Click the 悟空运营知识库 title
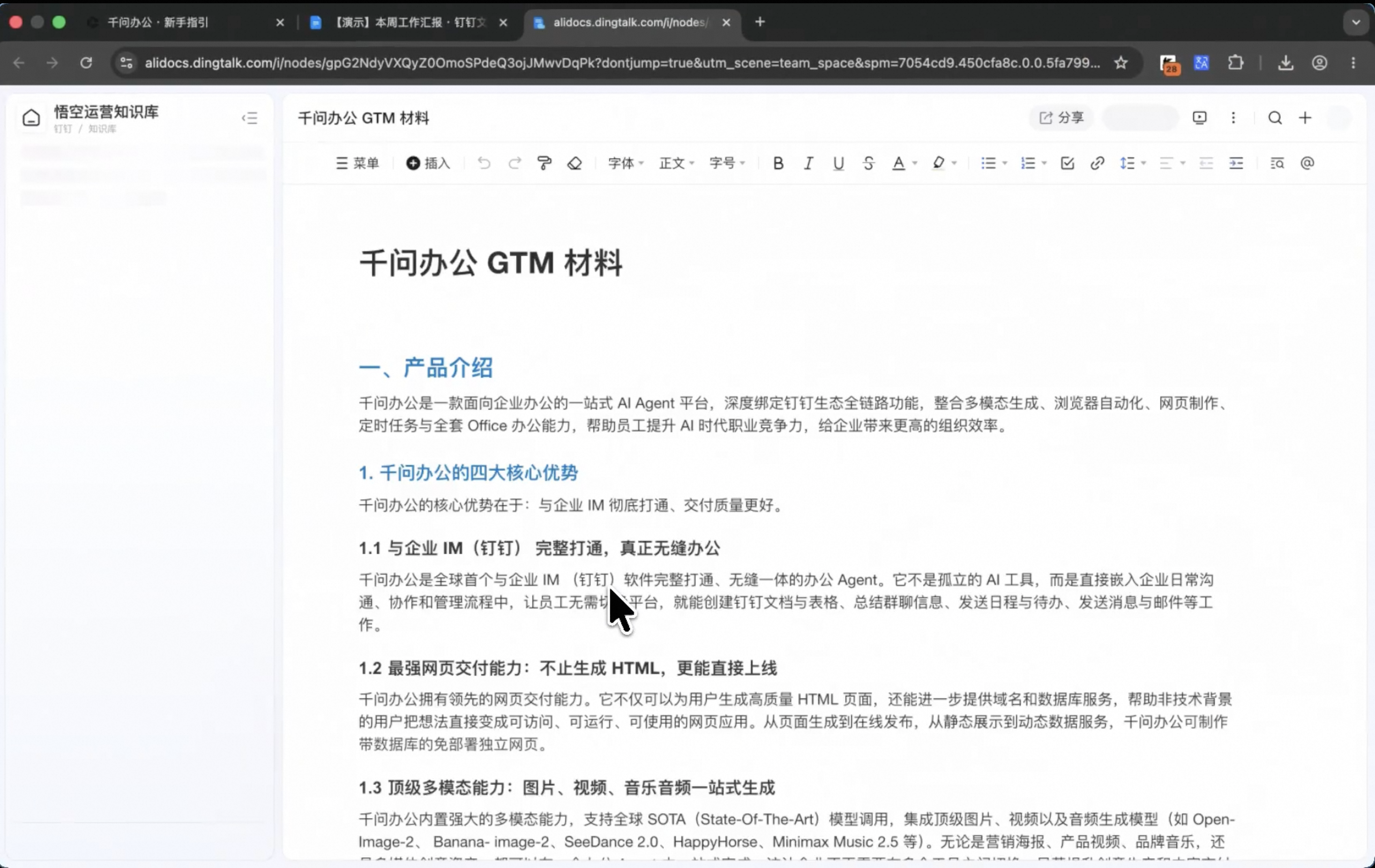This screenshot has height=868, width=1375. [106, 112]
